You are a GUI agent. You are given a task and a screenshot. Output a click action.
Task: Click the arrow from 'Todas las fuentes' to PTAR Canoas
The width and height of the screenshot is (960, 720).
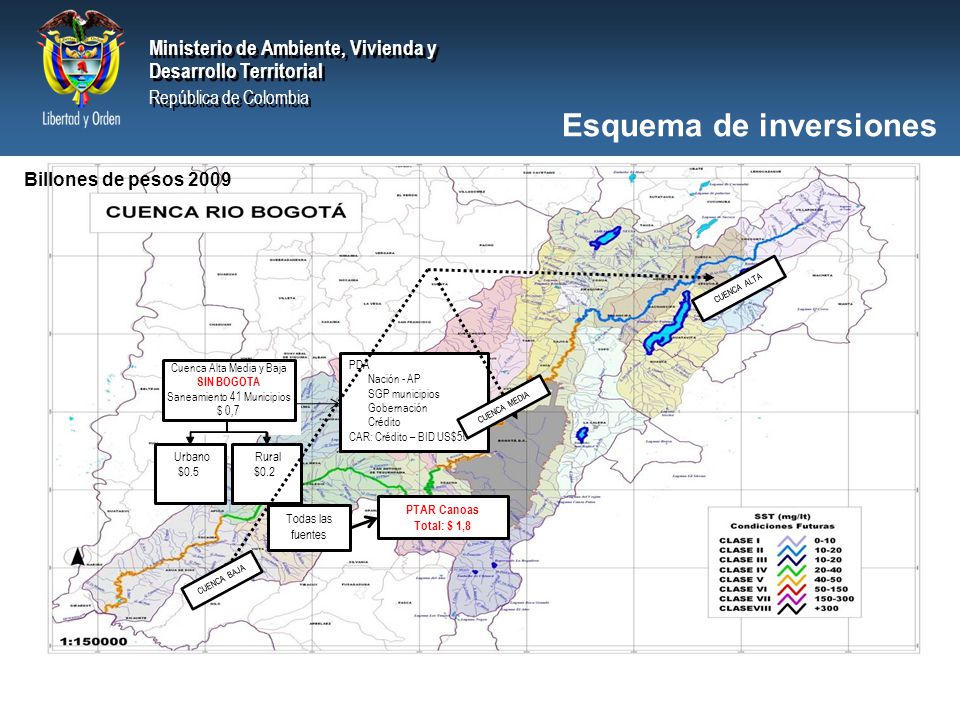(364, 523)
